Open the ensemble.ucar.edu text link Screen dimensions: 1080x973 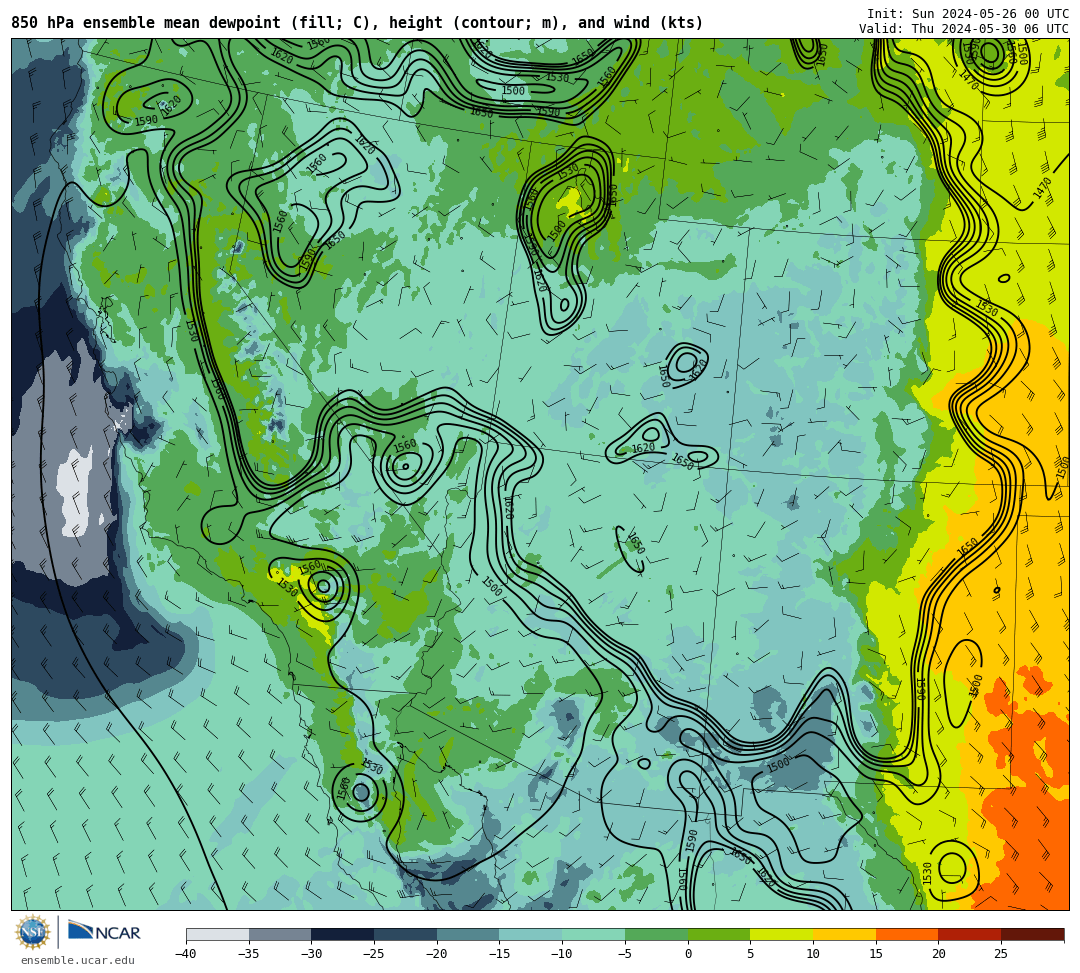click(x=78, y=960)
